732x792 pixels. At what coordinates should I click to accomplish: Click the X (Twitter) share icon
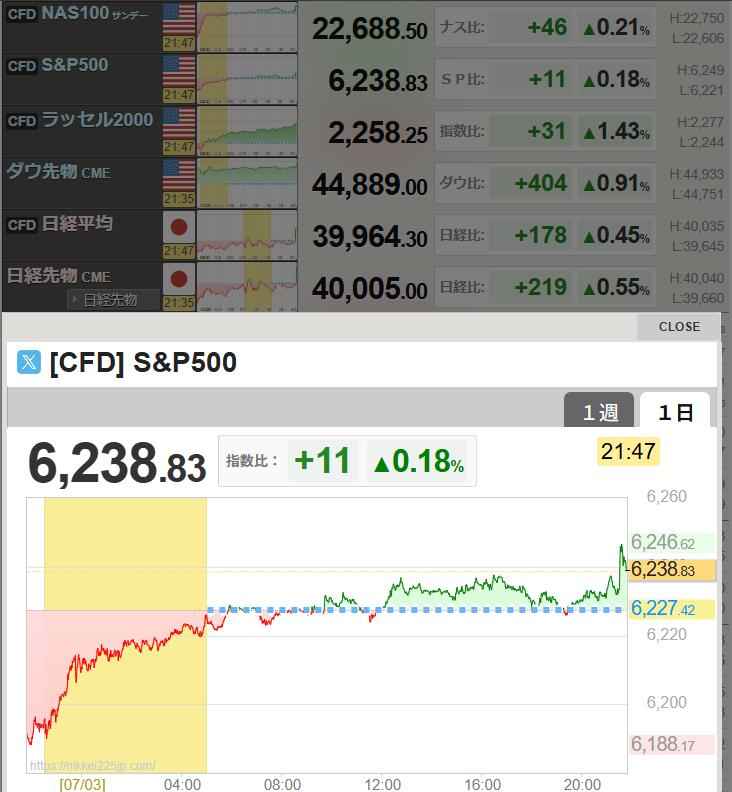point(29,362)
